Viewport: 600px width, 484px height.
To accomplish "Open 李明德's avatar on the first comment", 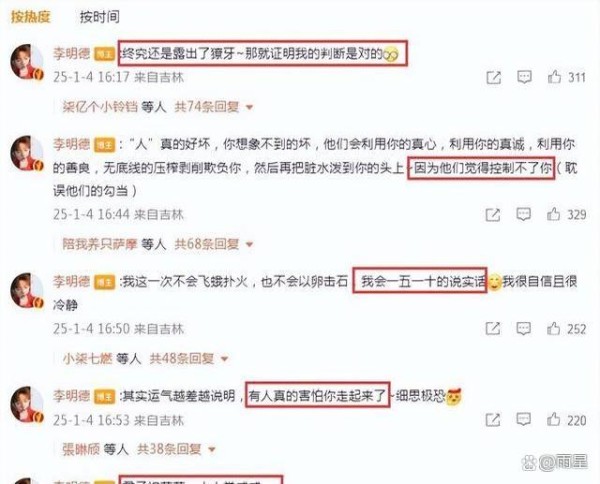I will click(x=26, y=62).
